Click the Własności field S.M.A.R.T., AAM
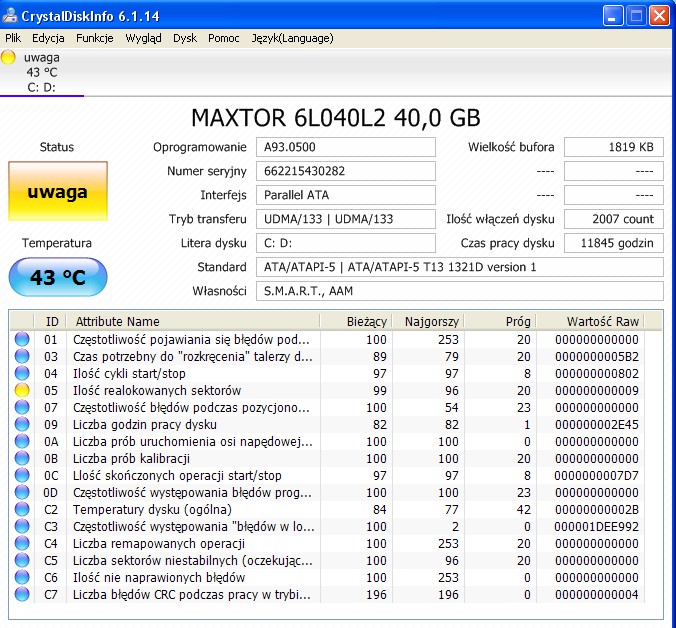This screenshot has width=676, height=628. [x=460, y=291]
